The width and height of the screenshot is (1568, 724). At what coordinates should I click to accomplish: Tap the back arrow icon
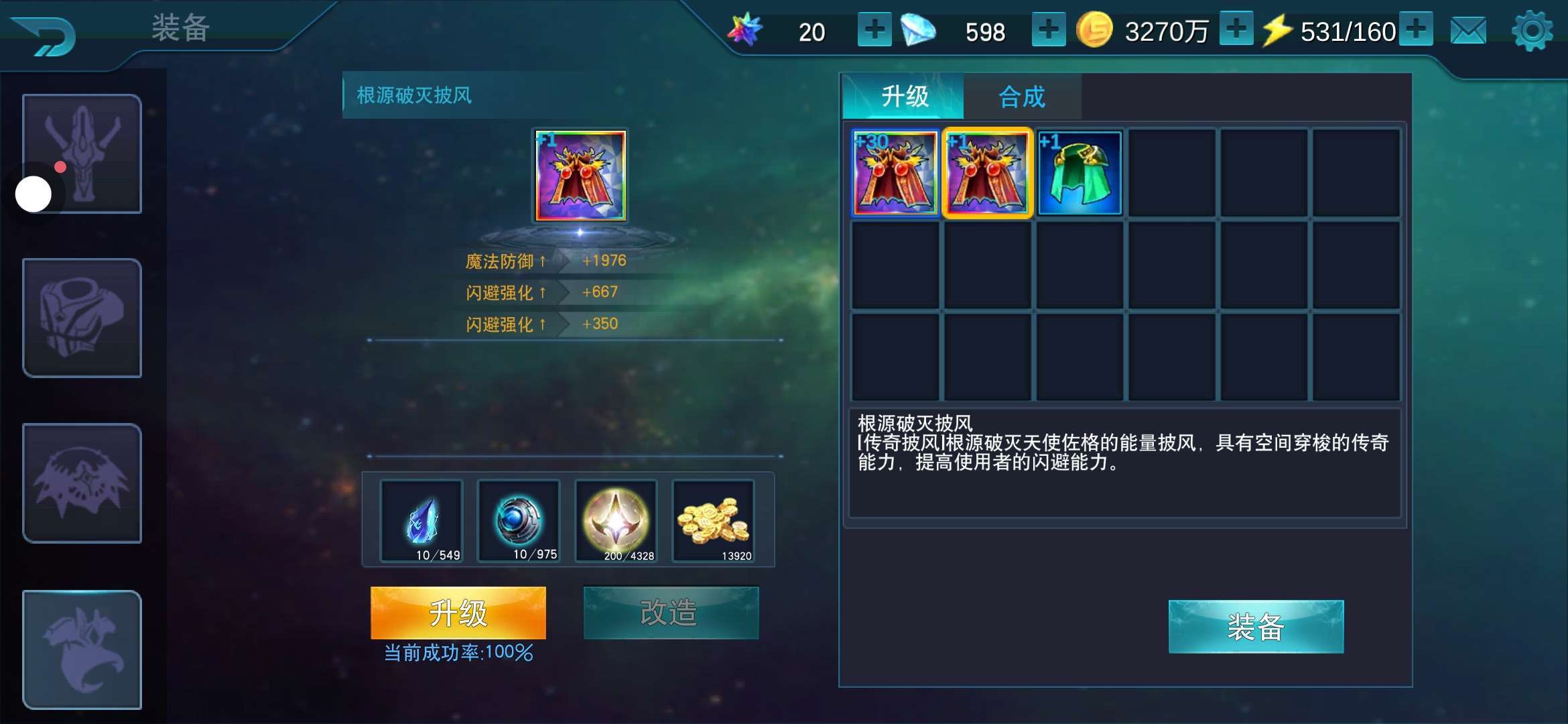[x=45, y=36]
